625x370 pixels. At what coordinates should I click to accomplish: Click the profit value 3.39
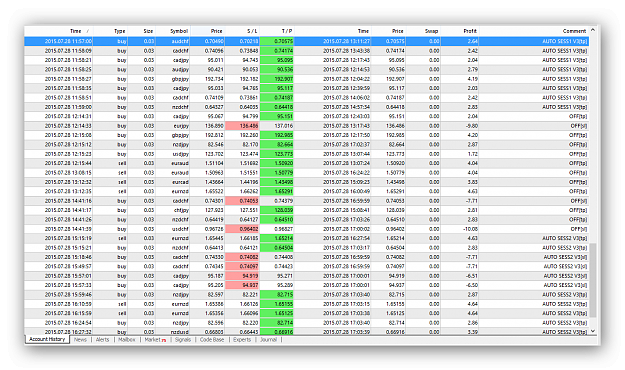[473, 332]
